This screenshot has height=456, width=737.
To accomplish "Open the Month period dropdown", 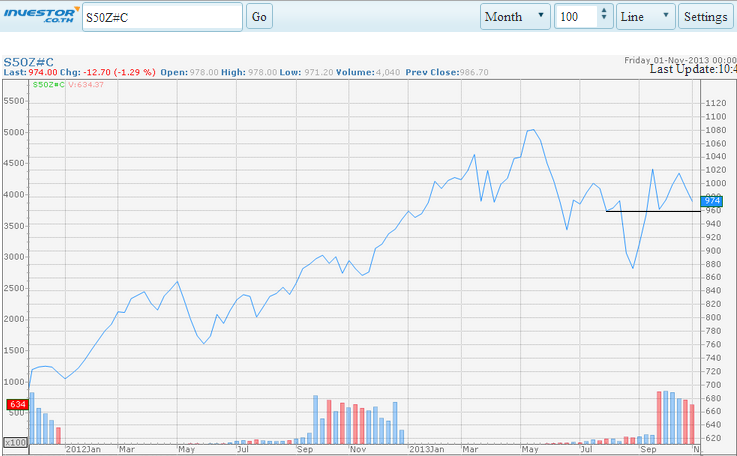I will [x=515, y=17].
